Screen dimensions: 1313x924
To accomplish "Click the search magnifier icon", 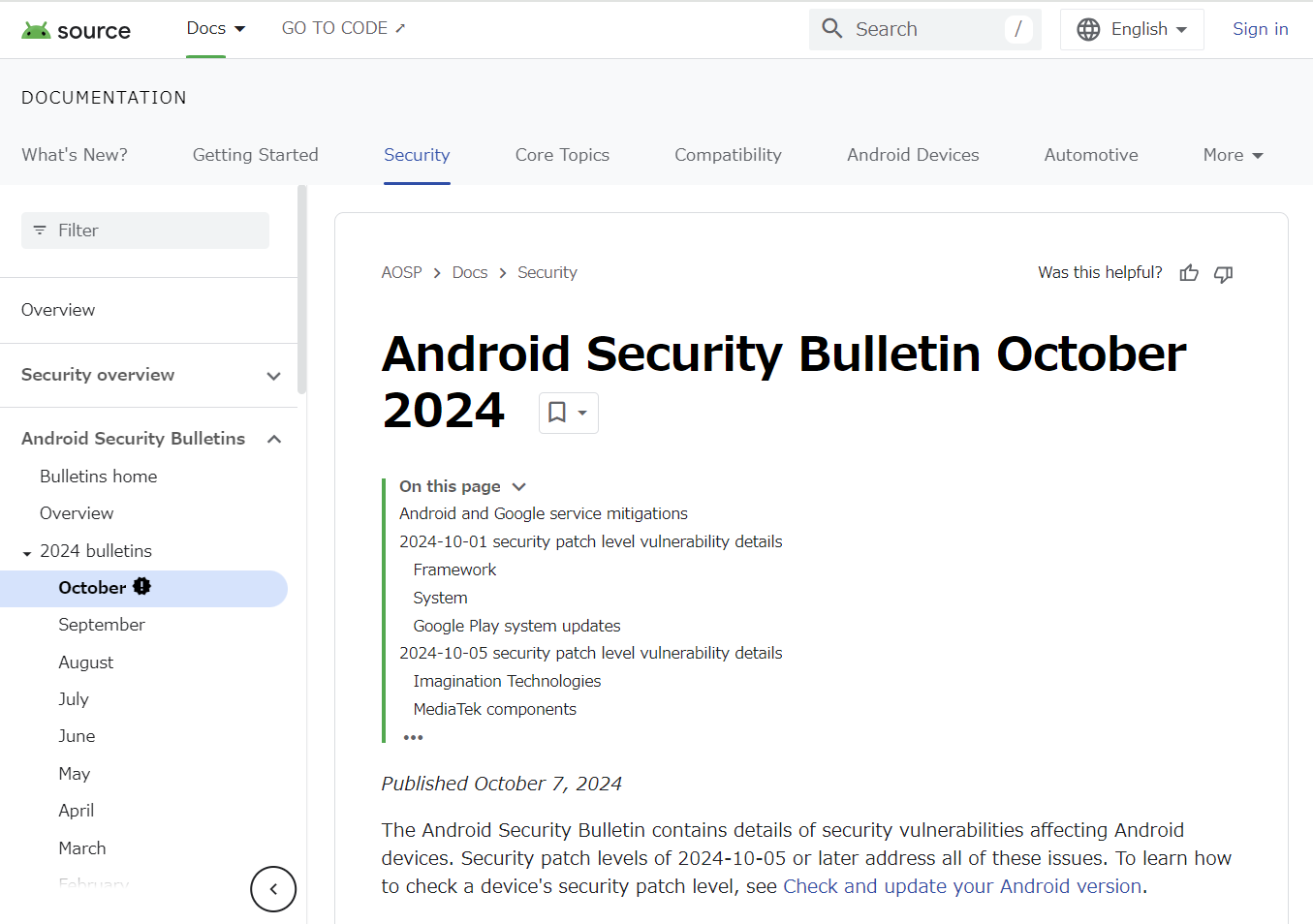I will 831,28.
